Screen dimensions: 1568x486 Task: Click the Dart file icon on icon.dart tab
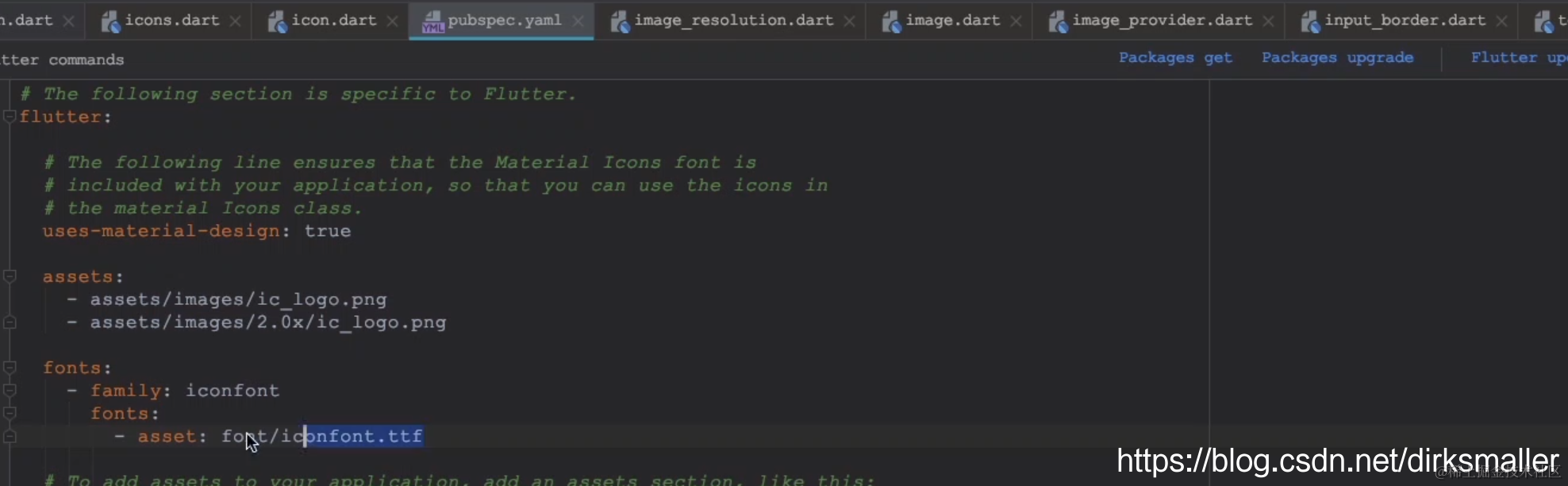[x=277, y=21]
